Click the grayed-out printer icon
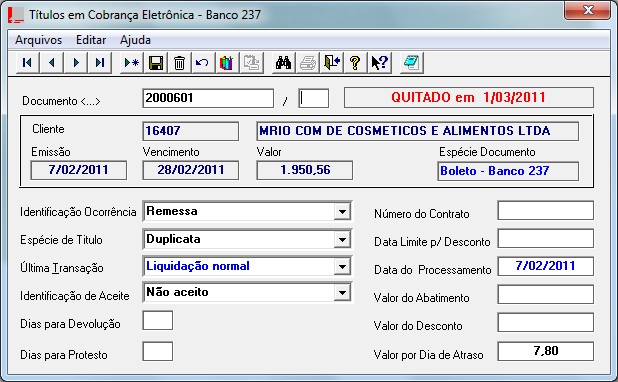 click(307, 63)
